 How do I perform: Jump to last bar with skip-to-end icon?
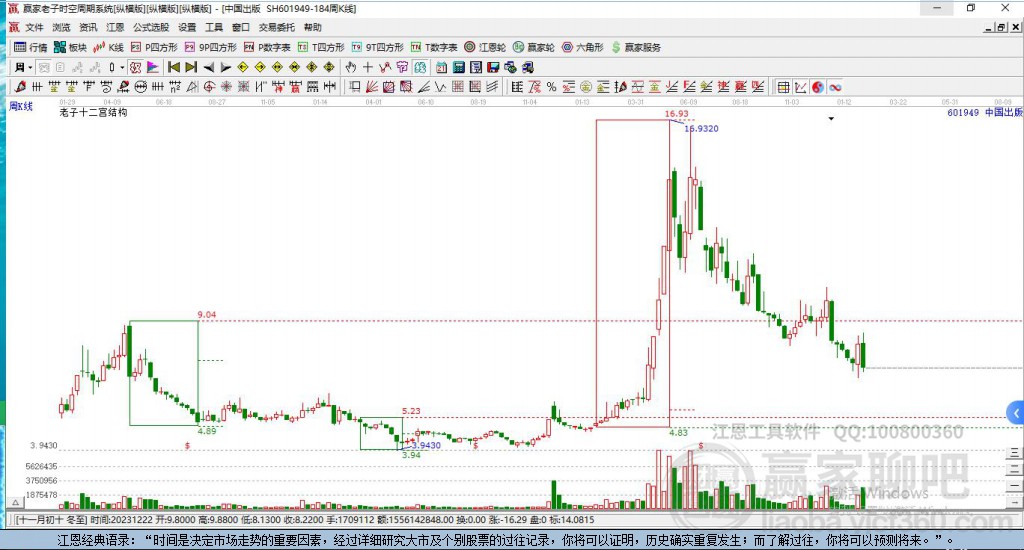(x=191, y=67)
